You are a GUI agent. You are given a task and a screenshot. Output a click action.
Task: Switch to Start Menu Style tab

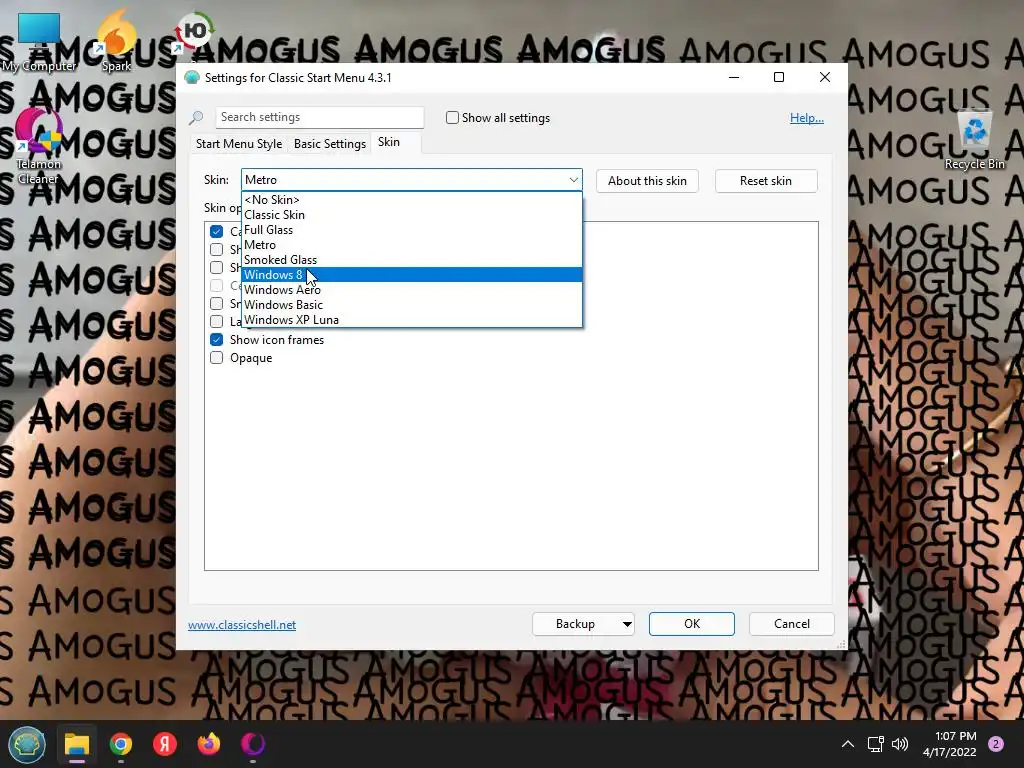[x=239, y=144]
